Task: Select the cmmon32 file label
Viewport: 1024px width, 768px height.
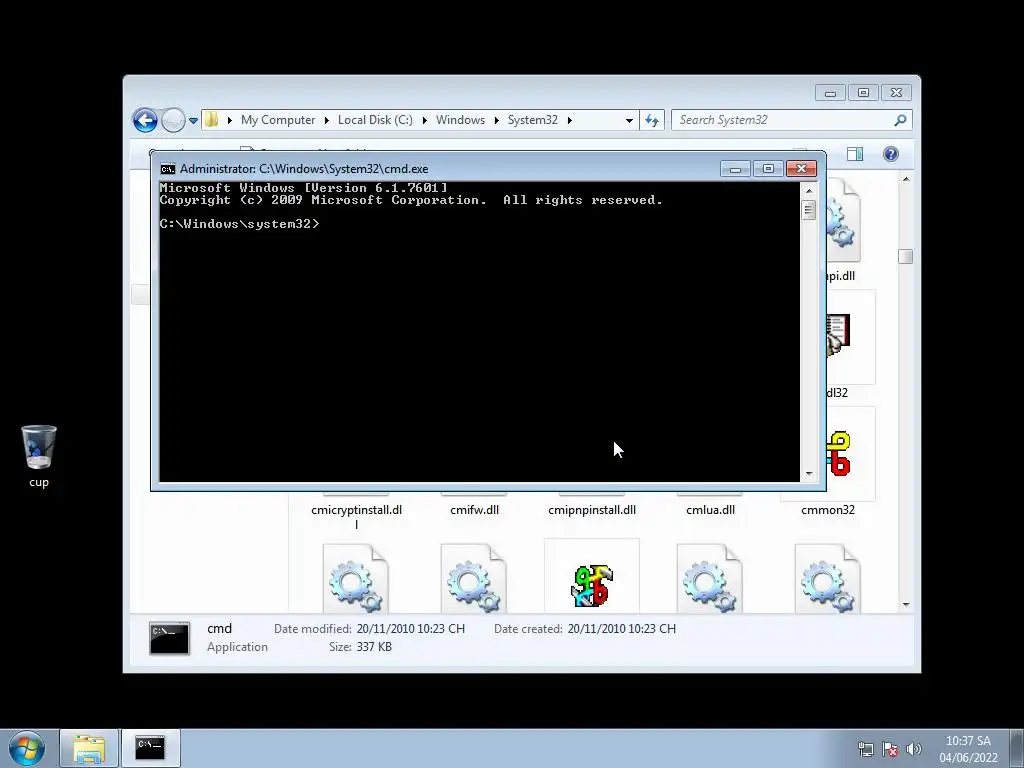Action: coord(828,510)
